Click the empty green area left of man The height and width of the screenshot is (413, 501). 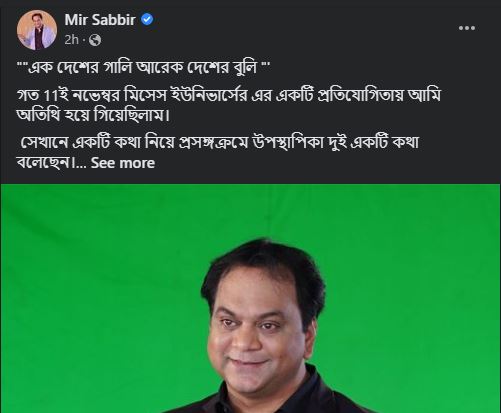click(100, 300)
